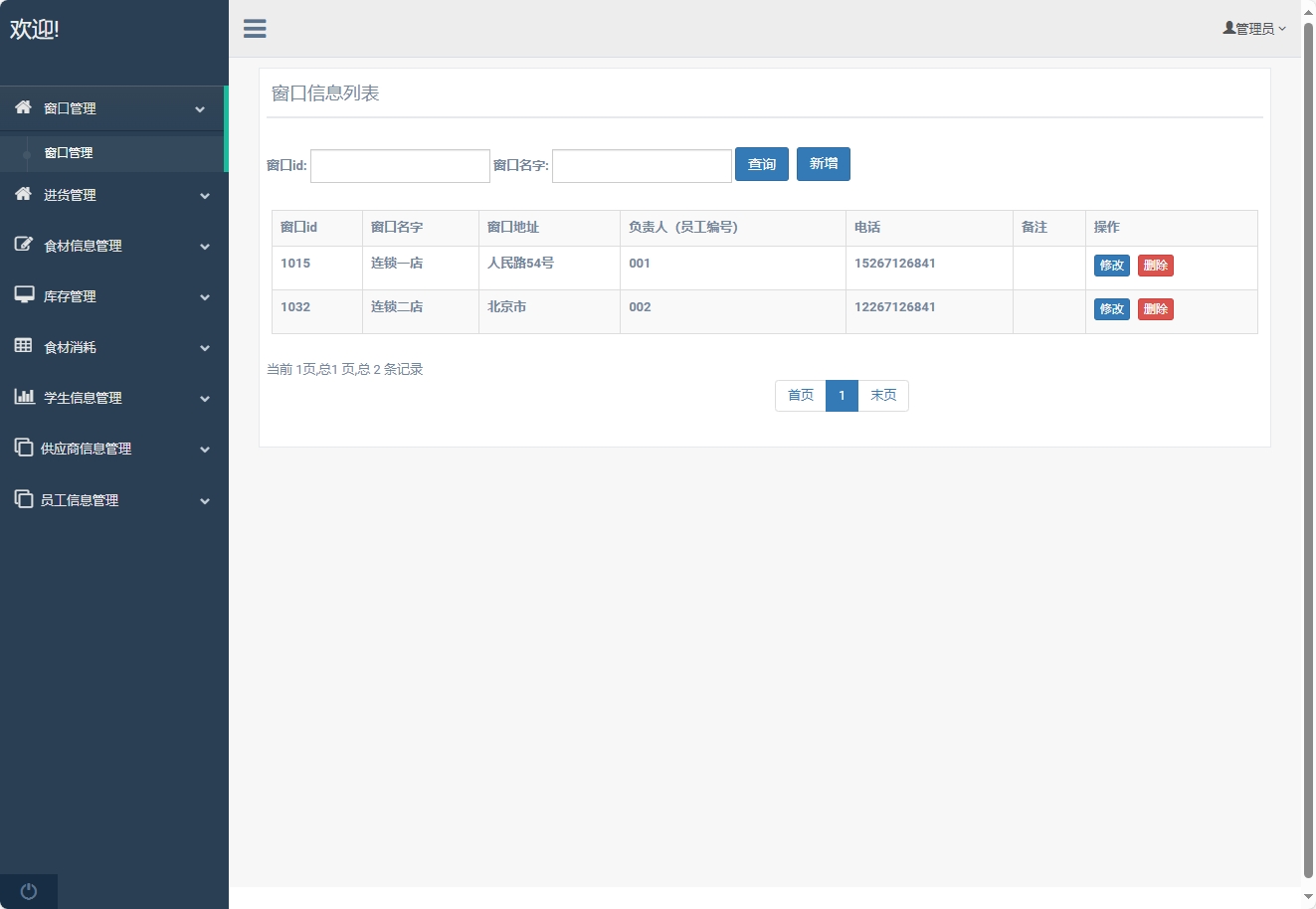
Task: Click the power icon at sidebar bottom
Action: (29, 891)
